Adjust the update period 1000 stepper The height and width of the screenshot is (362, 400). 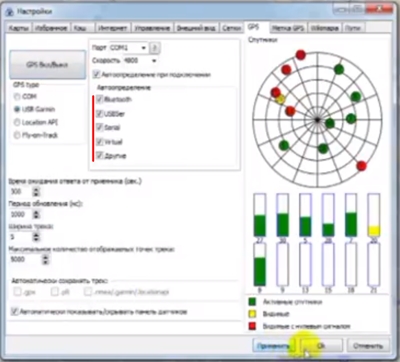pos(36,214)
